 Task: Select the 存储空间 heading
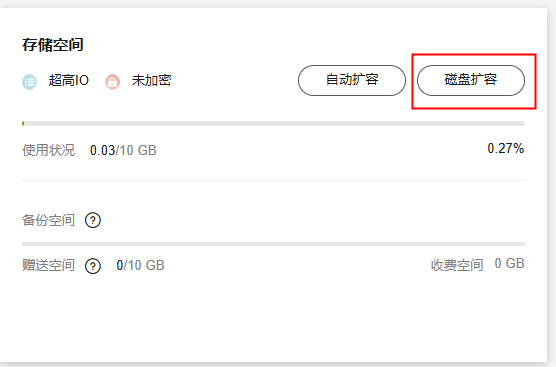coord(53,45)
